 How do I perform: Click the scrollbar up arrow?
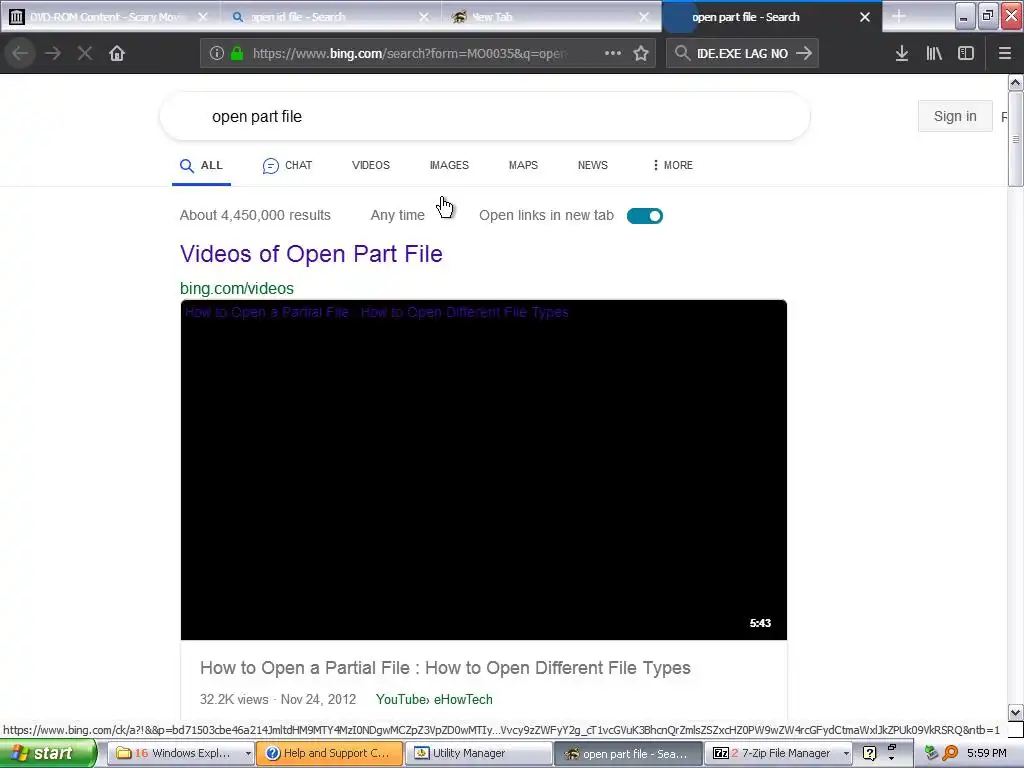point(1015,83)
